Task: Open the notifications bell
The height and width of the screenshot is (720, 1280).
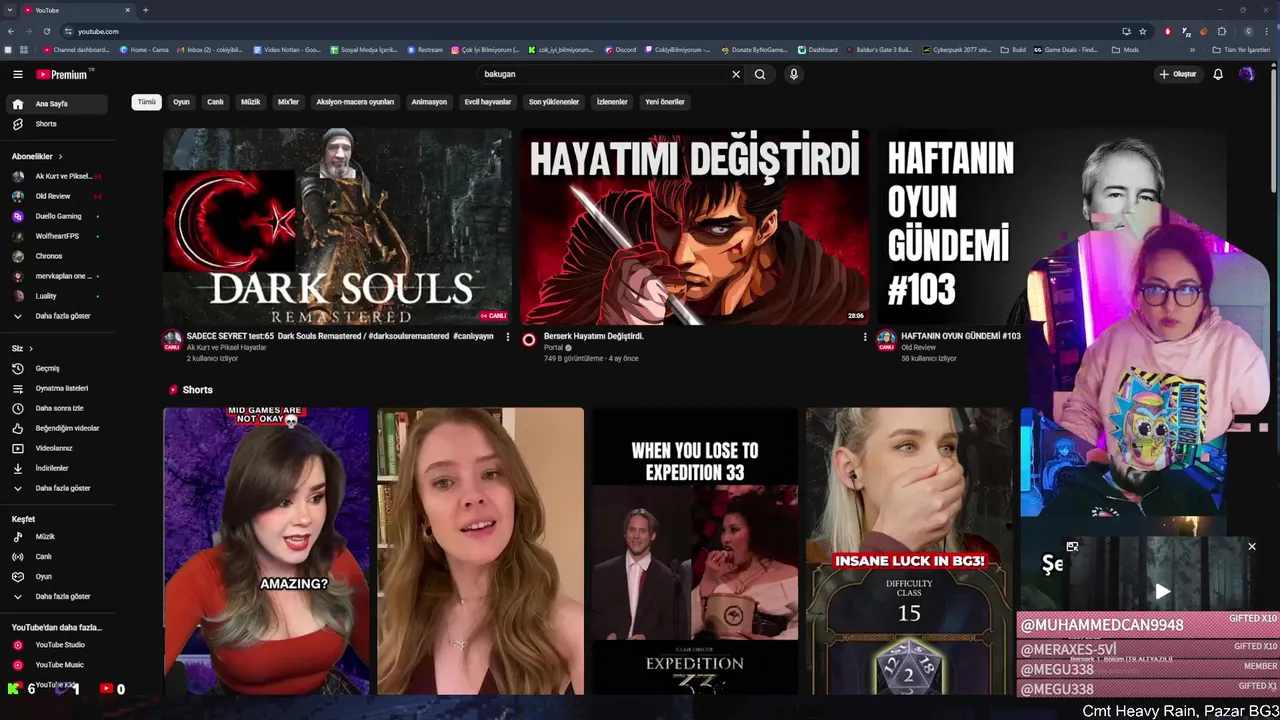Action: [x=1218, y=74]
